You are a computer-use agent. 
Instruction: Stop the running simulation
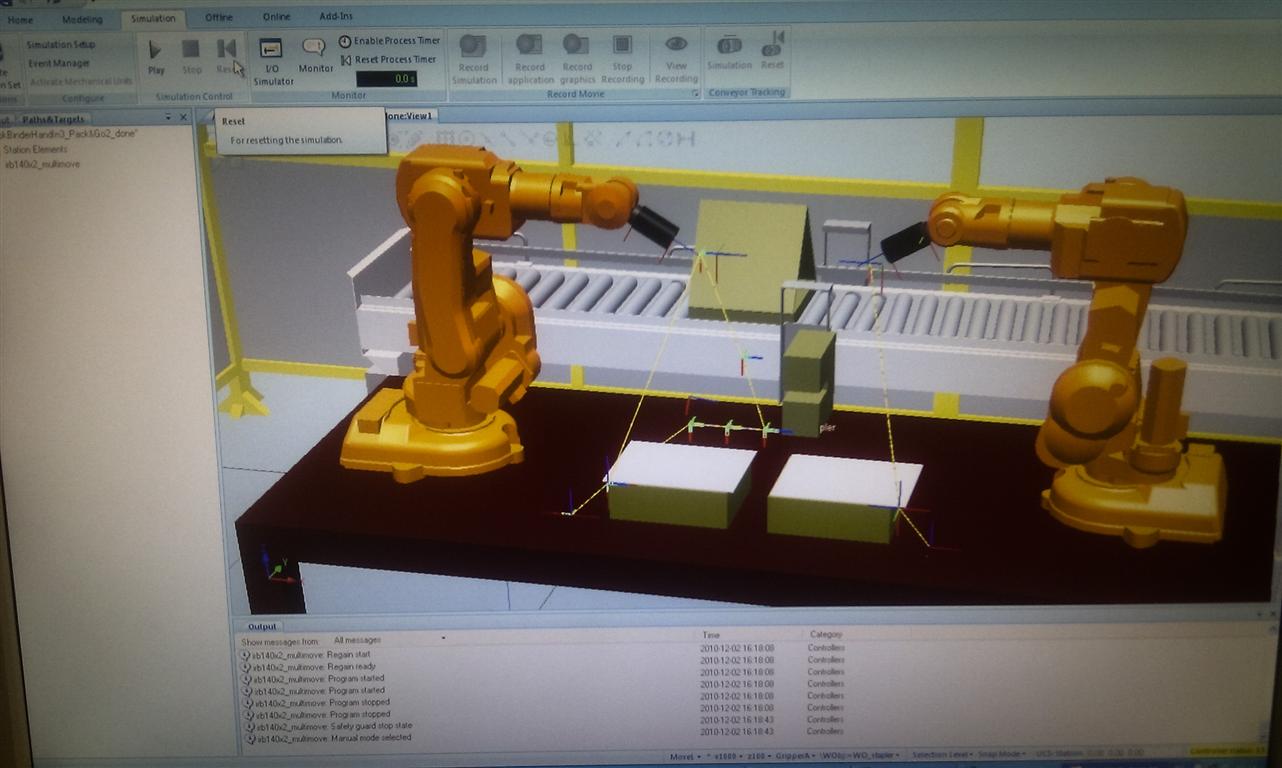pyautogui.click(x=191, y=56)
